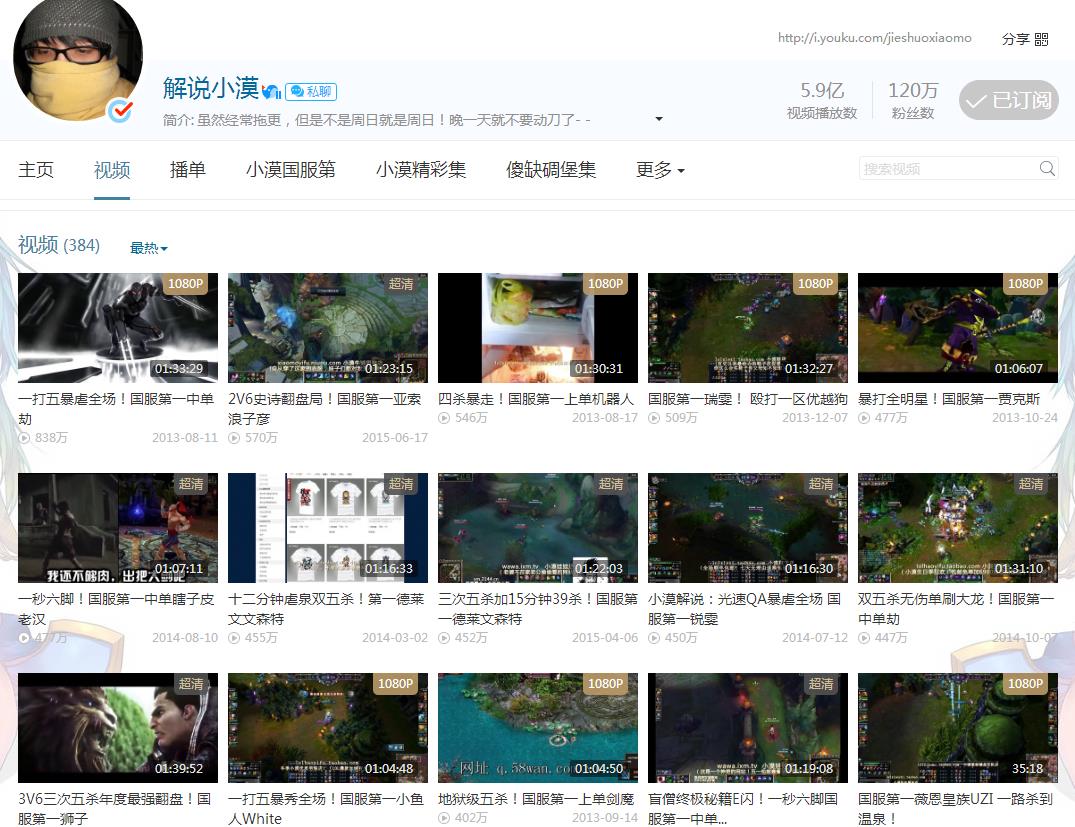This screenshot has width=1075, height=827.
Task: Click inside the 搜索视频 search field
Action: 949,169
